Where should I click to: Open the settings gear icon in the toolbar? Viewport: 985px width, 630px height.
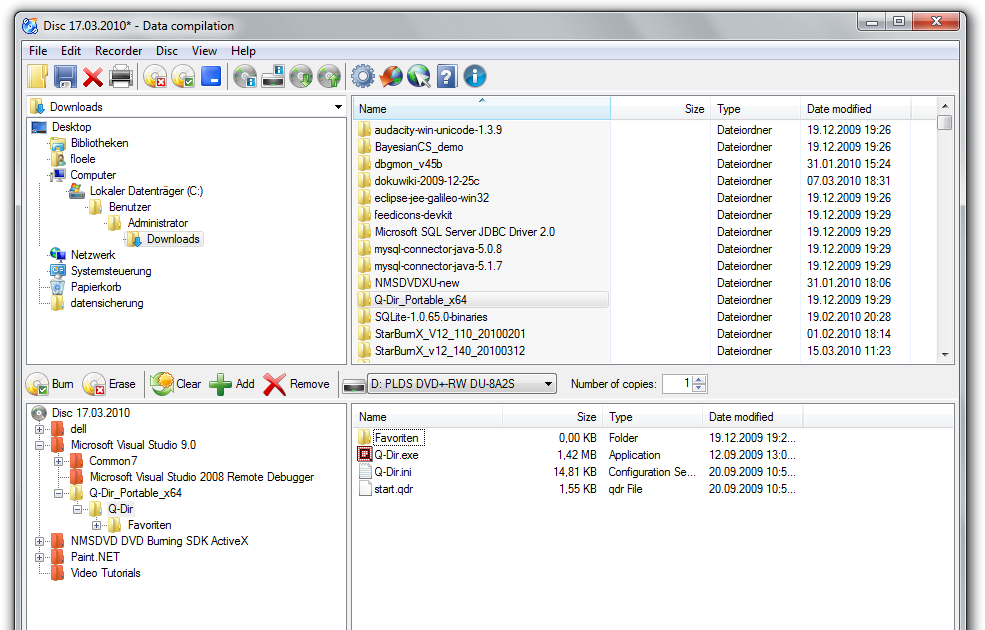(363, 75)
